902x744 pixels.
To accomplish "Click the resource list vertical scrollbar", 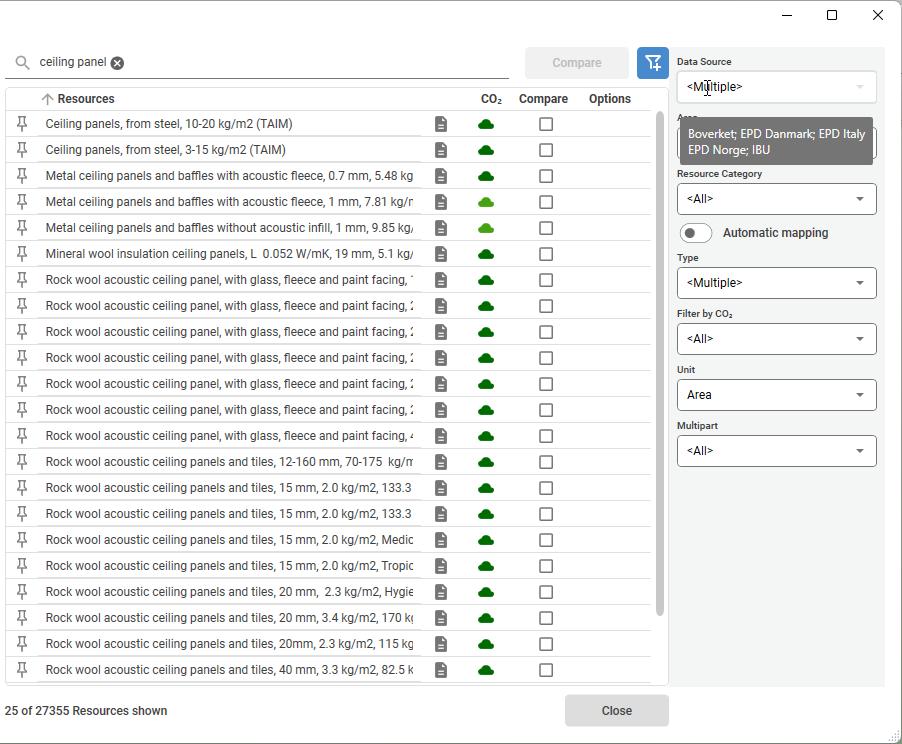I will point(659,360).
